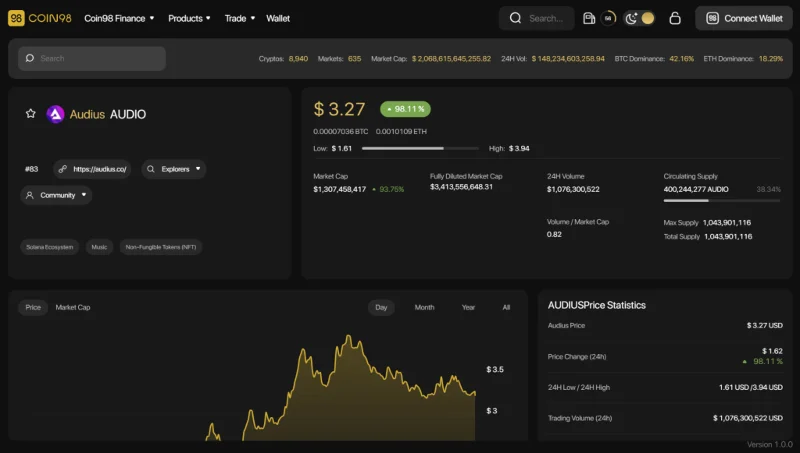Click the Fully Diluted Market Cap value
This screenshot has width=800, height=453.
[461, 187]
